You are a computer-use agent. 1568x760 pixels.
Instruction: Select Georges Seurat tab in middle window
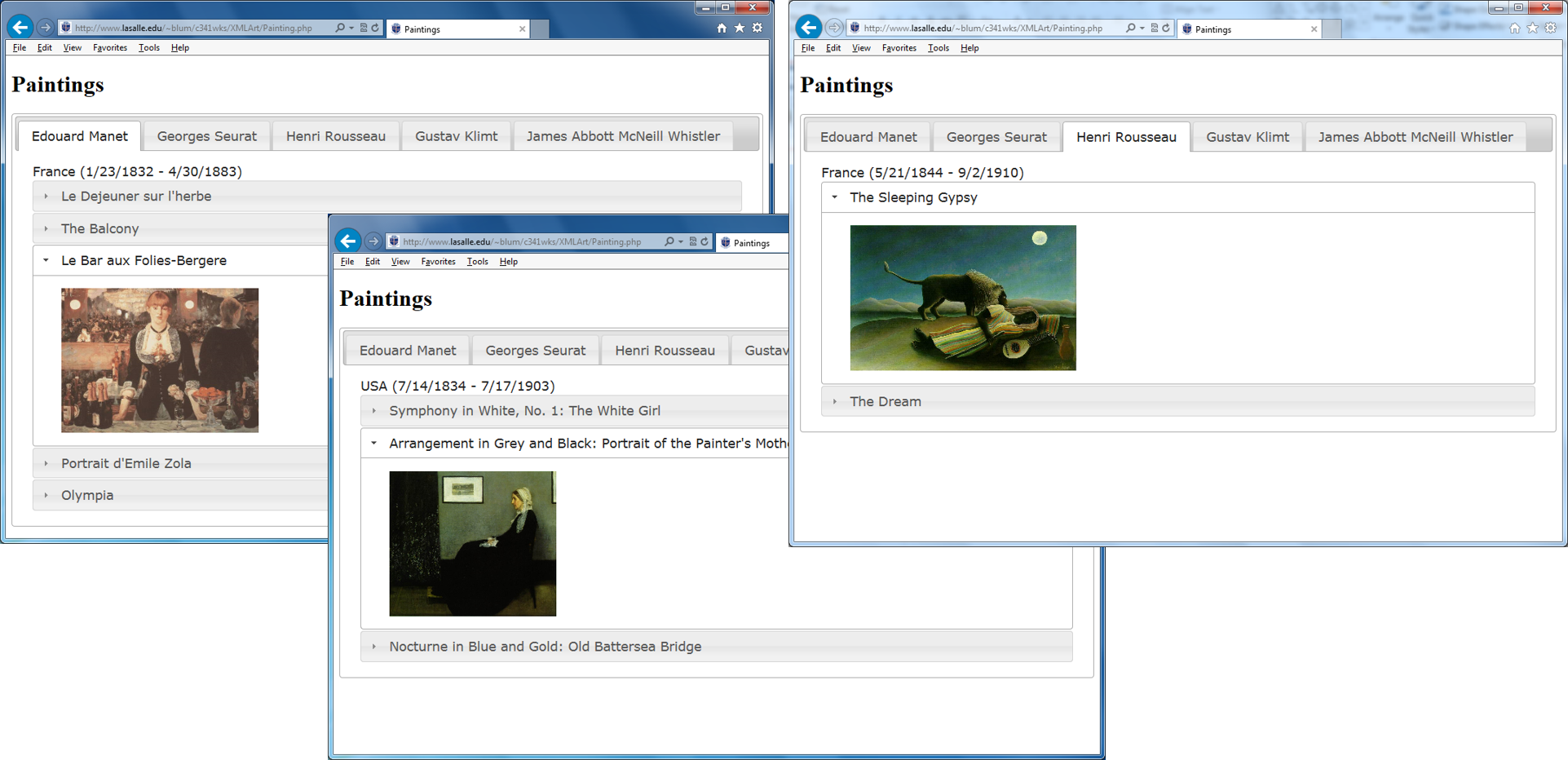point(536,350)
